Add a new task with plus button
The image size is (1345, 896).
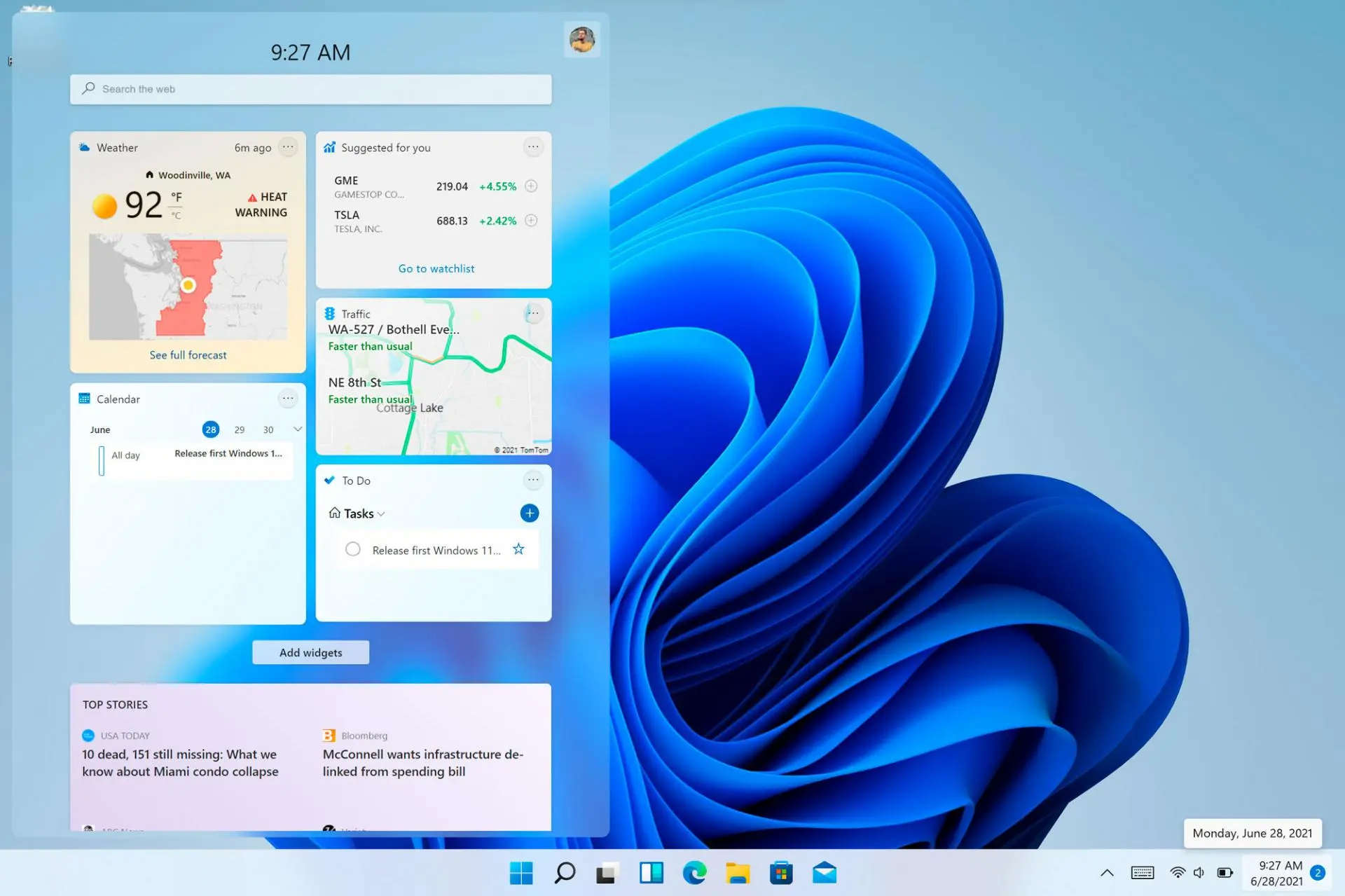[530, 513]
